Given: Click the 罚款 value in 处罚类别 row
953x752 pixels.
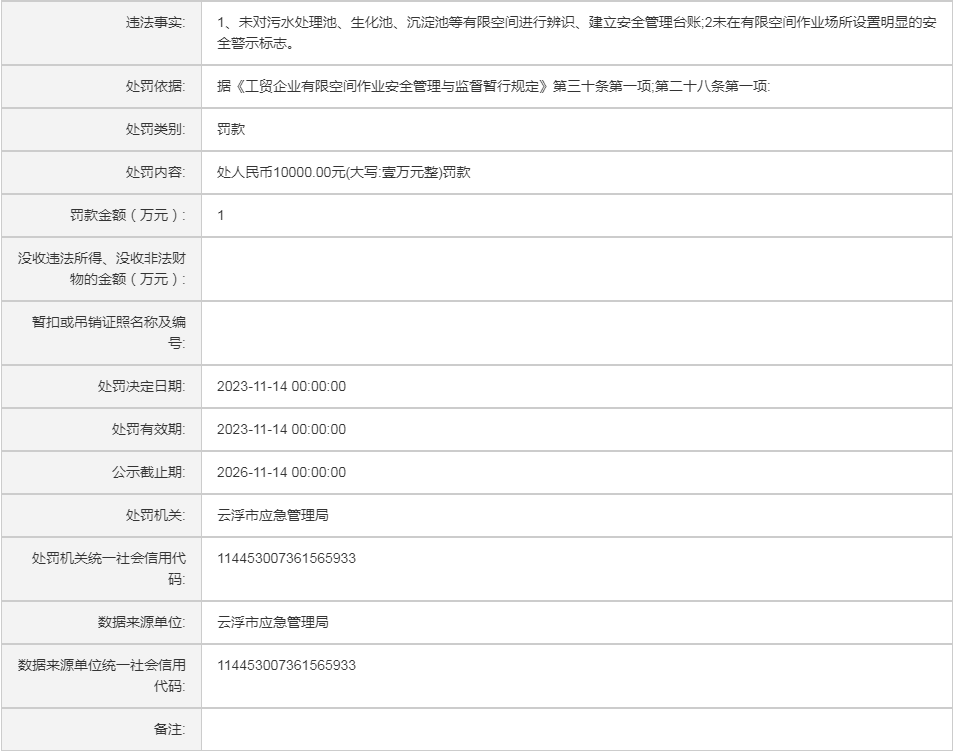Looking at the screenshot, I should pos(231,129).
